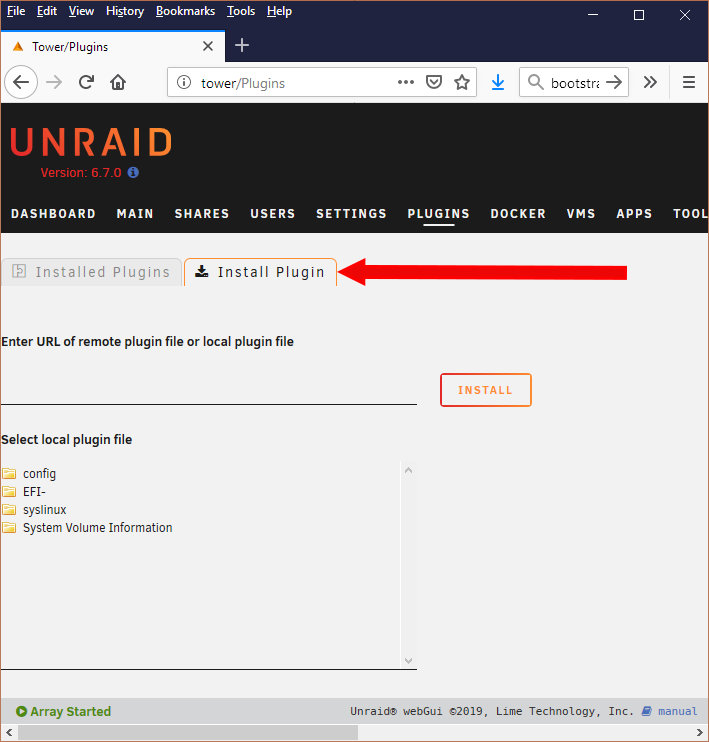Viewport: 709px width, 742px height.
Task: Click the horizontal scrollbar thumb
Action: pyautogui.click(x=188, y=733)
